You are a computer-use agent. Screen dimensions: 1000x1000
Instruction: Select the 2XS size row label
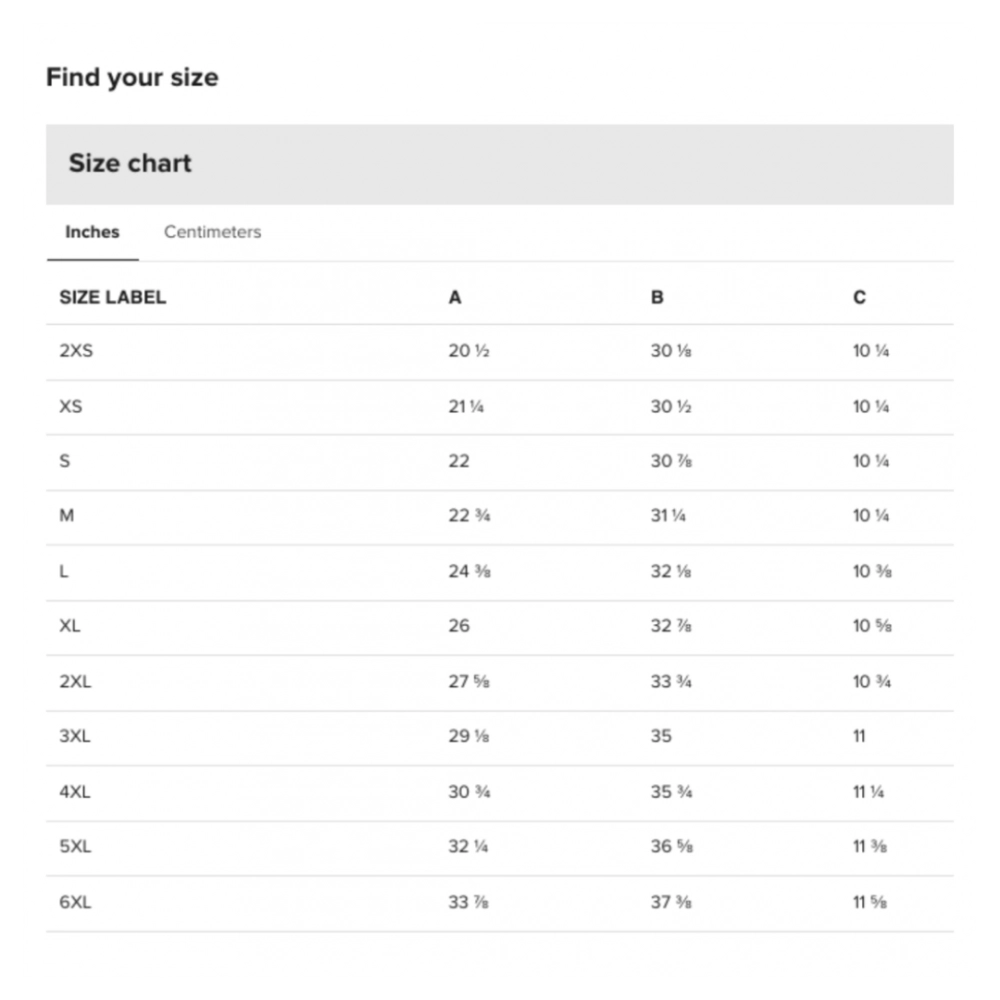coord(75,351)
